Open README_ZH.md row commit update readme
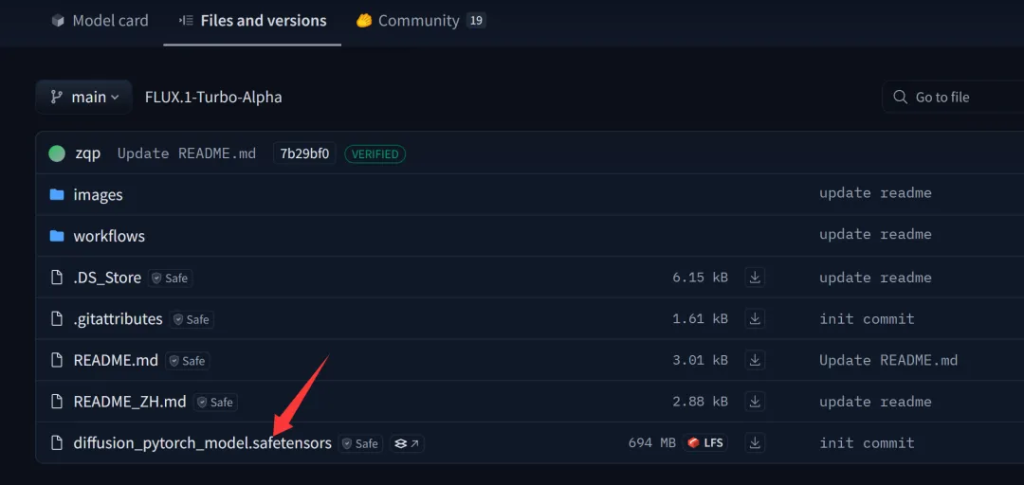This screenshot has width=1024, height=485. click(875, 401)
